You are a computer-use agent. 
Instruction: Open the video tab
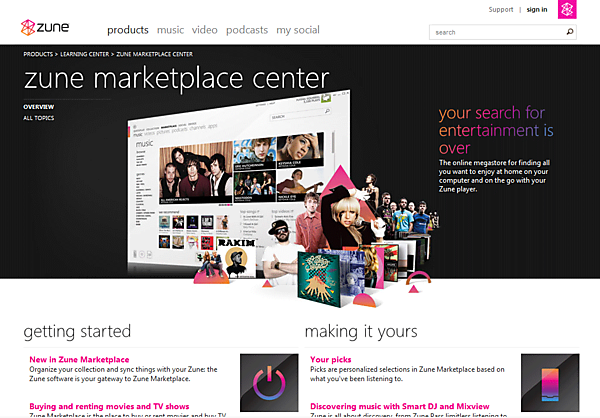point(205,30)
